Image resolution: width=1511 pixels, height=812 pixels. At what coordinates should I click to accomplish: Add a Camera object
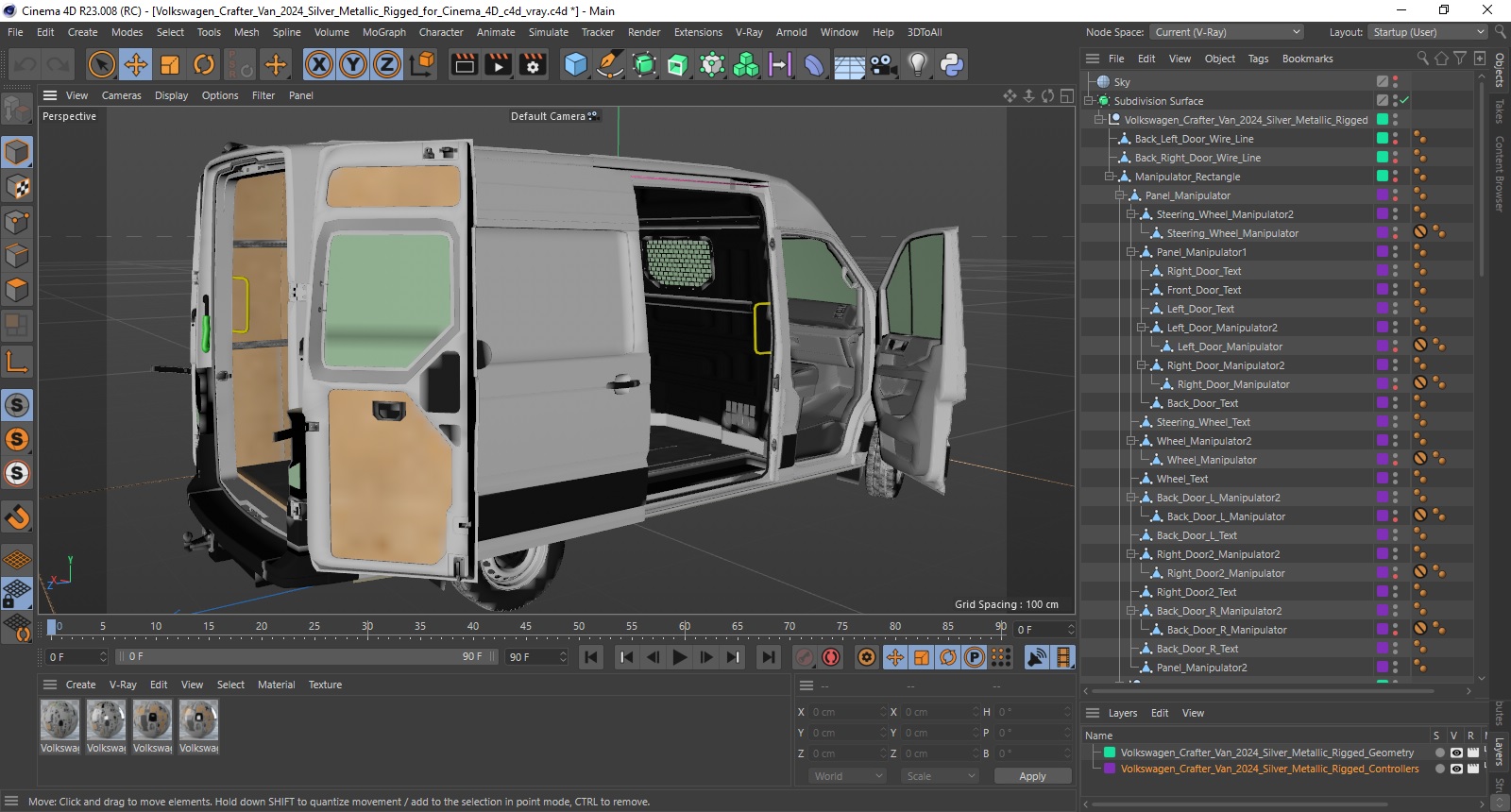pos(883,64)
